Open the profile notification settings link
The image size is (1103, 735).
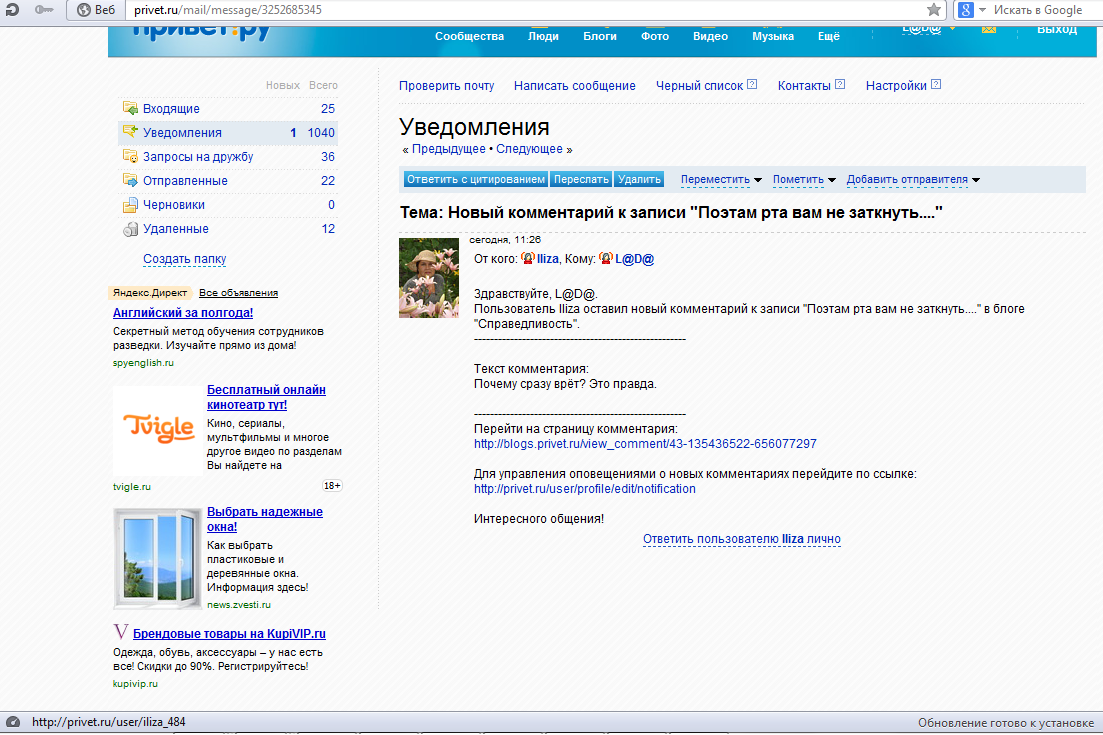click(x=585, y=489)
